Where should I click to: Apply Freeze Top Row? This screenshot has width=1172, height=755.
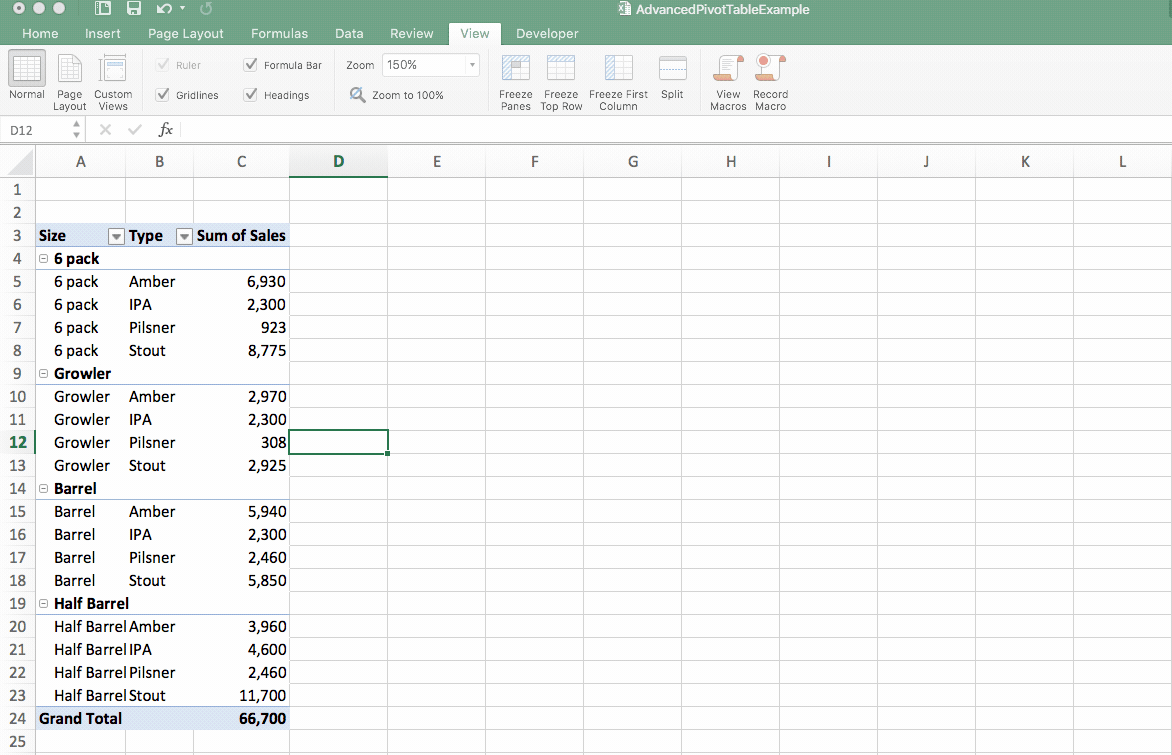pyautogui.click(x=561, y=80)
